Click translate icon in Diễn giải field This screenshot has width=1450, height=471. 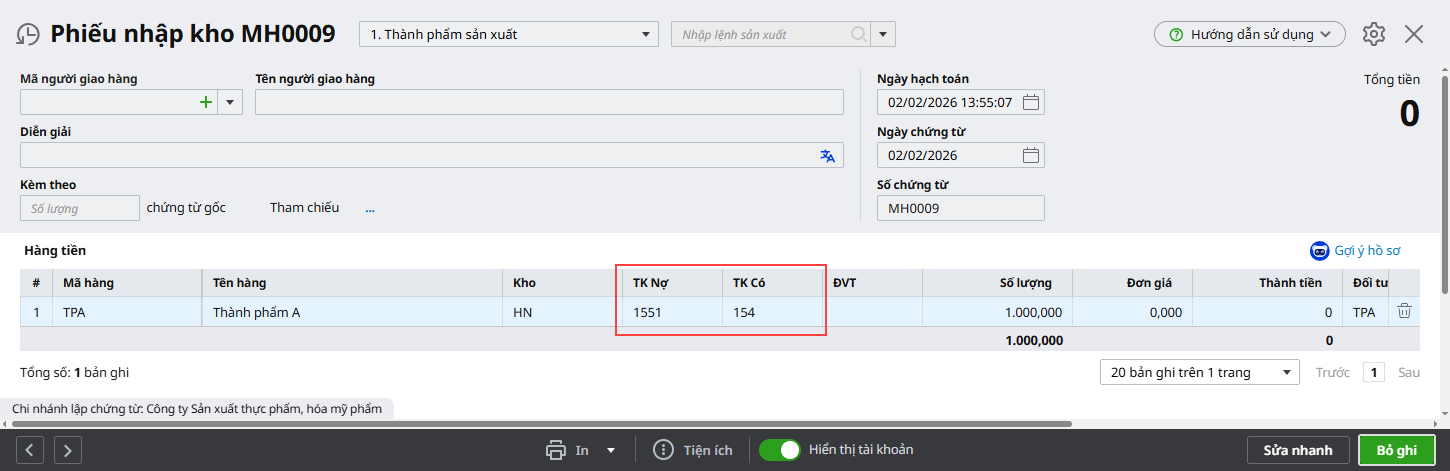[827, 155]
